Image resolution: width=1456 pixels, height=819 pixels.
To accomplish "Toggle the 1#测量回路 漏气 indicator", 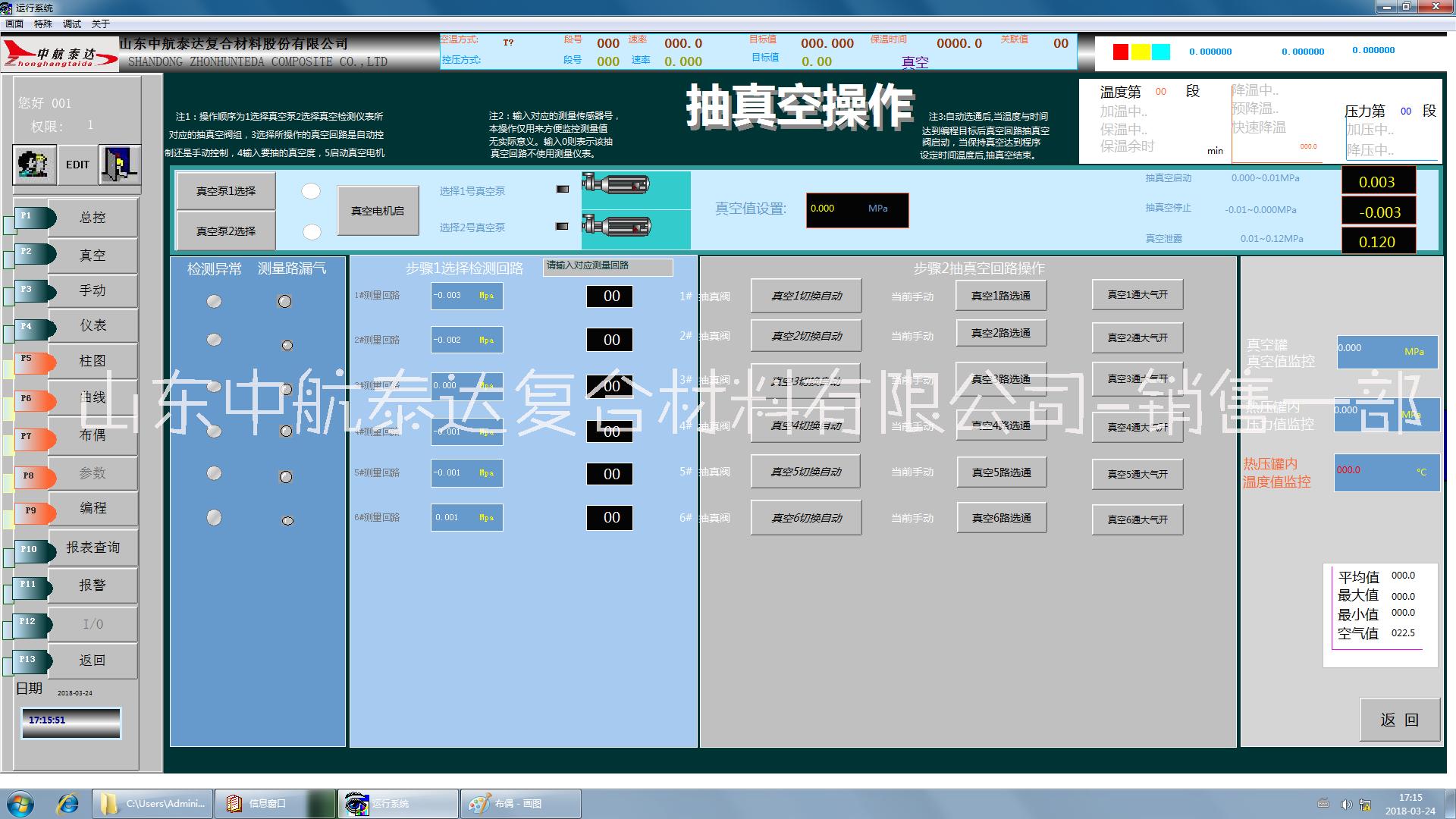I will [284, 301].
